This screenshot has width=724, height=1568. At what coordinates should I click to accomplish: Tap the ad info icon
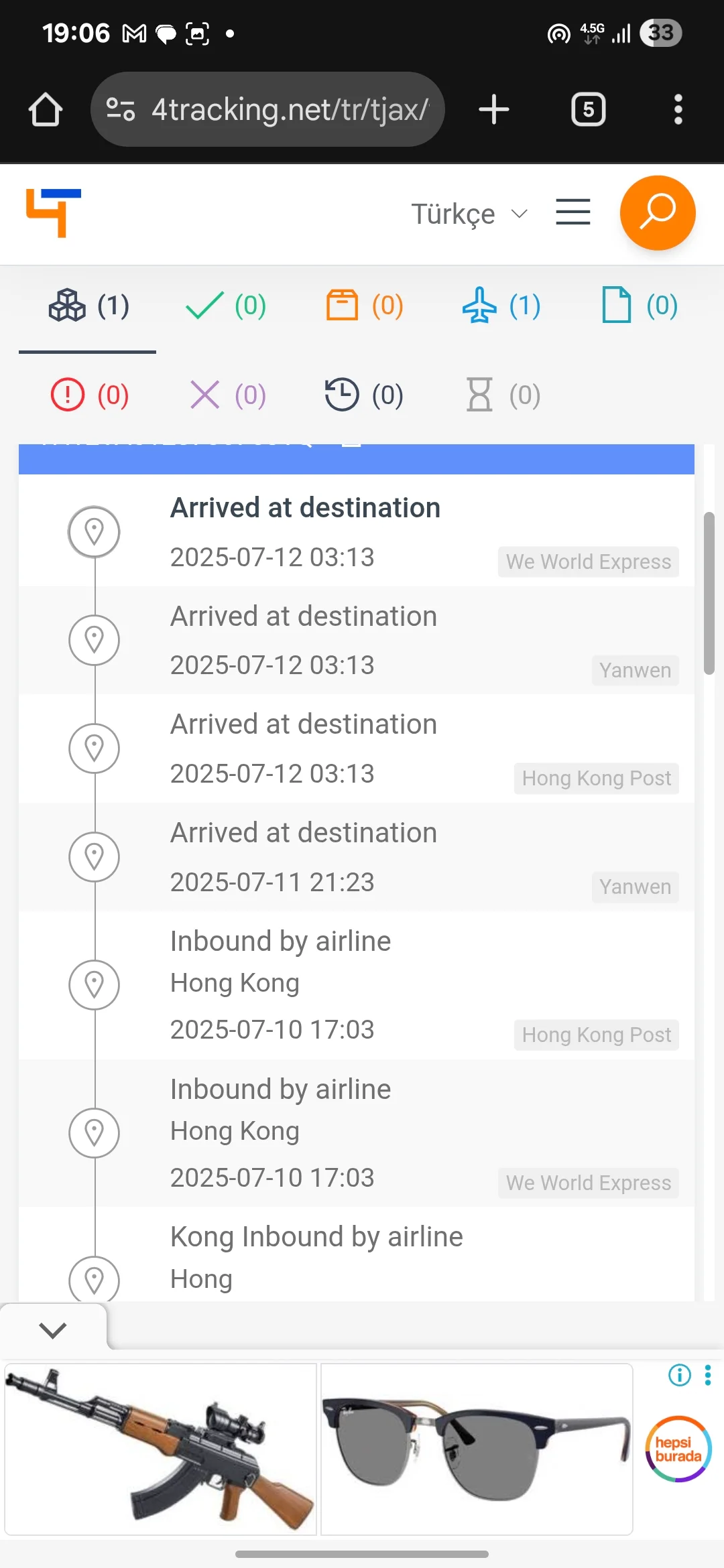click(x=679, y=1376)
